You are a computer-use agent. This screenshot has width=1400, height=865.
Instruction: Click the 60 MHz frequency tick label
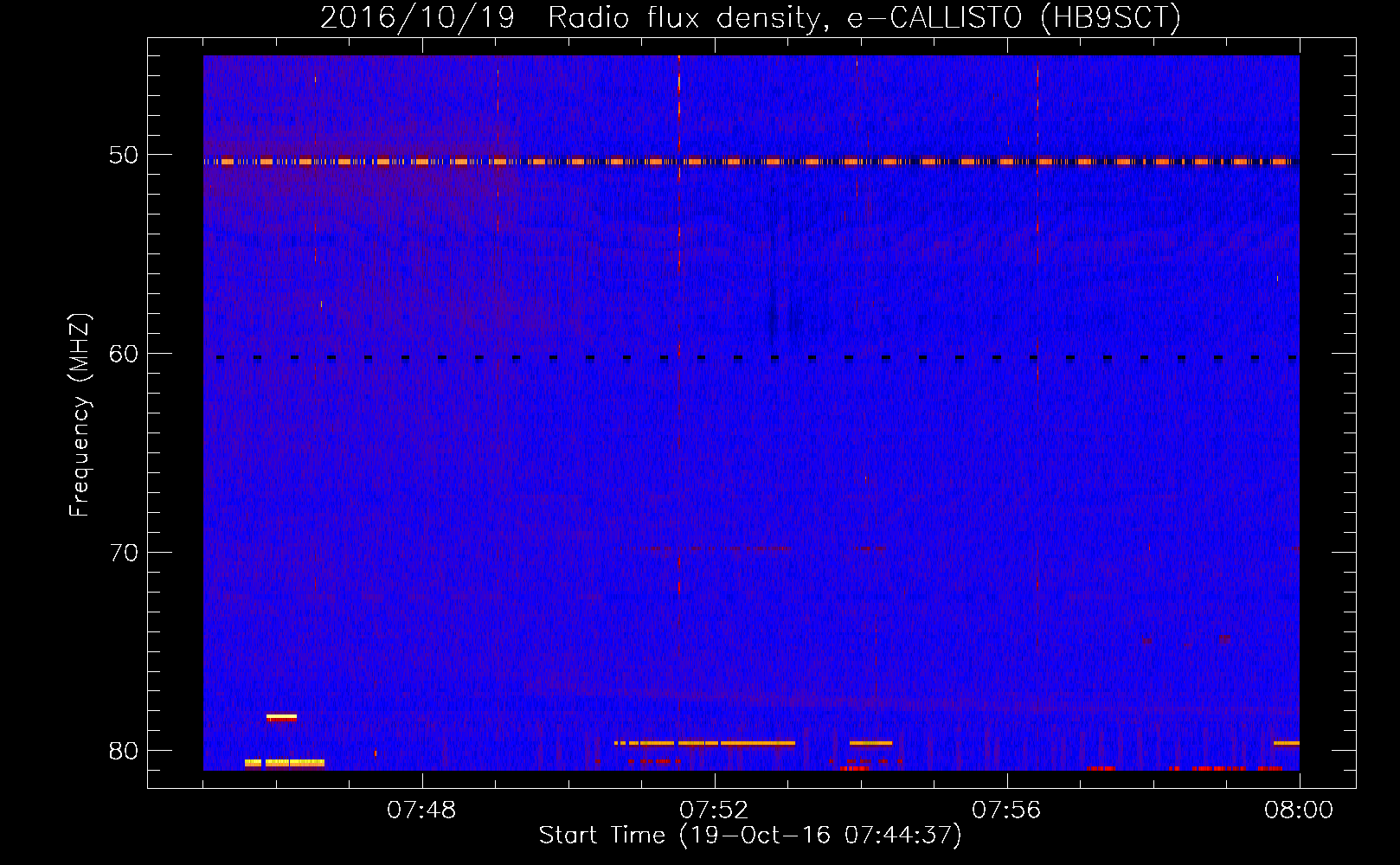pyautogui.click(x=123, y=354)
